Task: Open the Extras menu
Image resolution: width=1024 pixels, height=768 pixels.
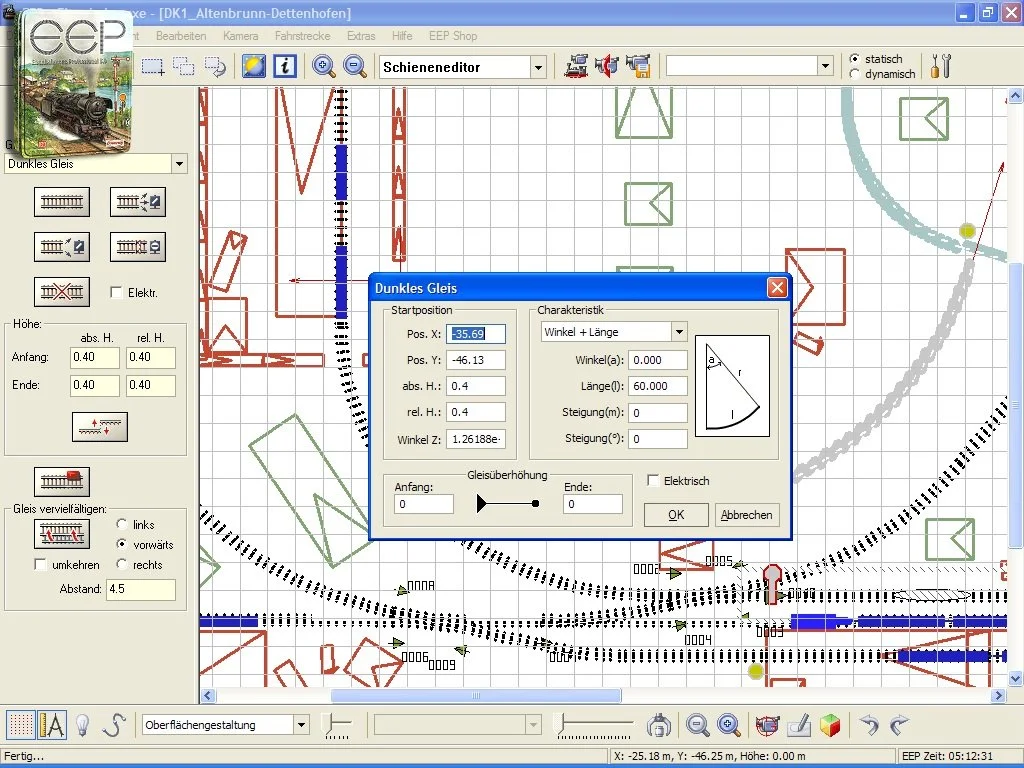Action: pyautogui.click(x=361, y=36)
